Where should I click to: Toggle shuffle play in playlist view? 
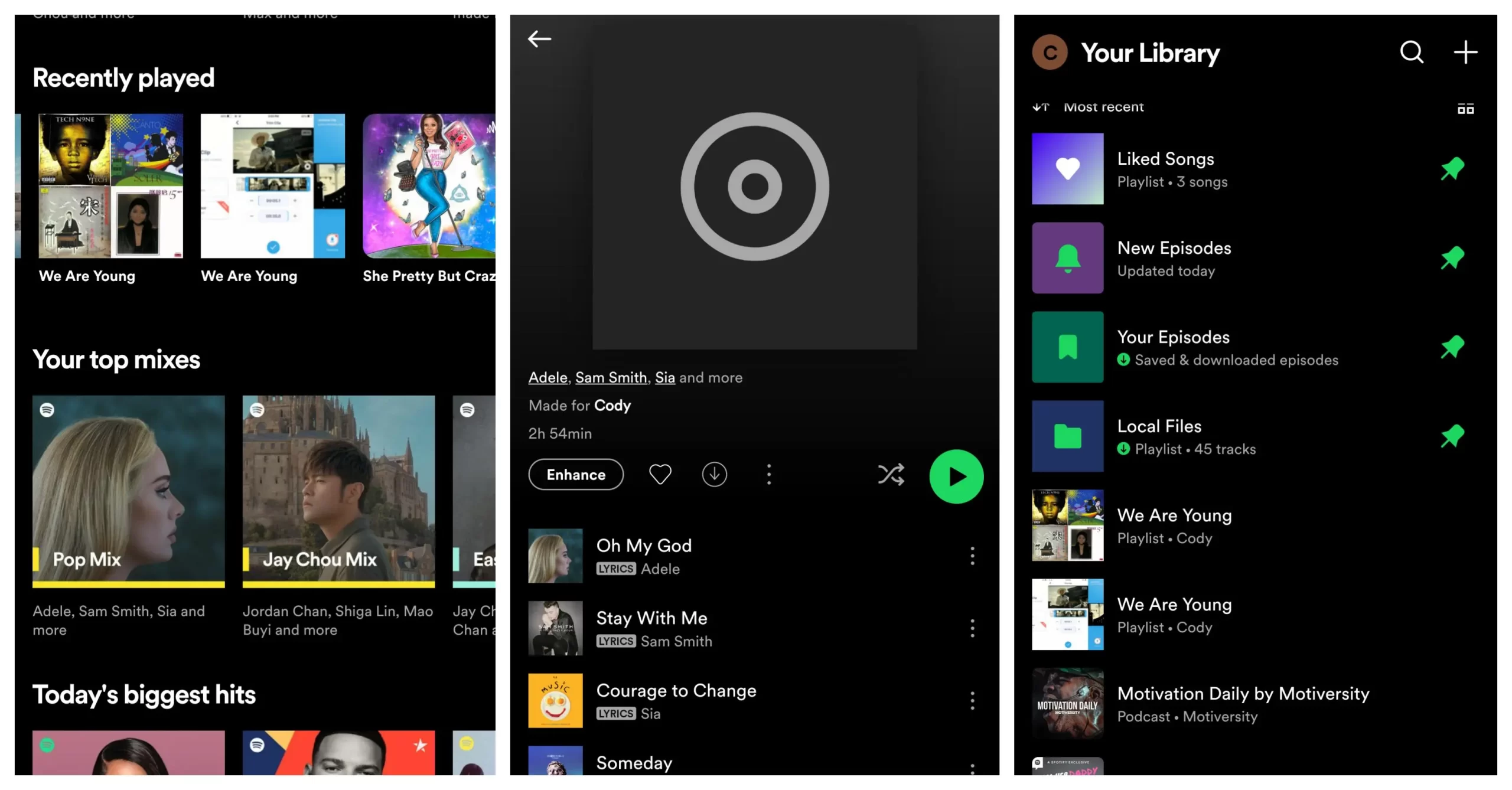(891, 474)
